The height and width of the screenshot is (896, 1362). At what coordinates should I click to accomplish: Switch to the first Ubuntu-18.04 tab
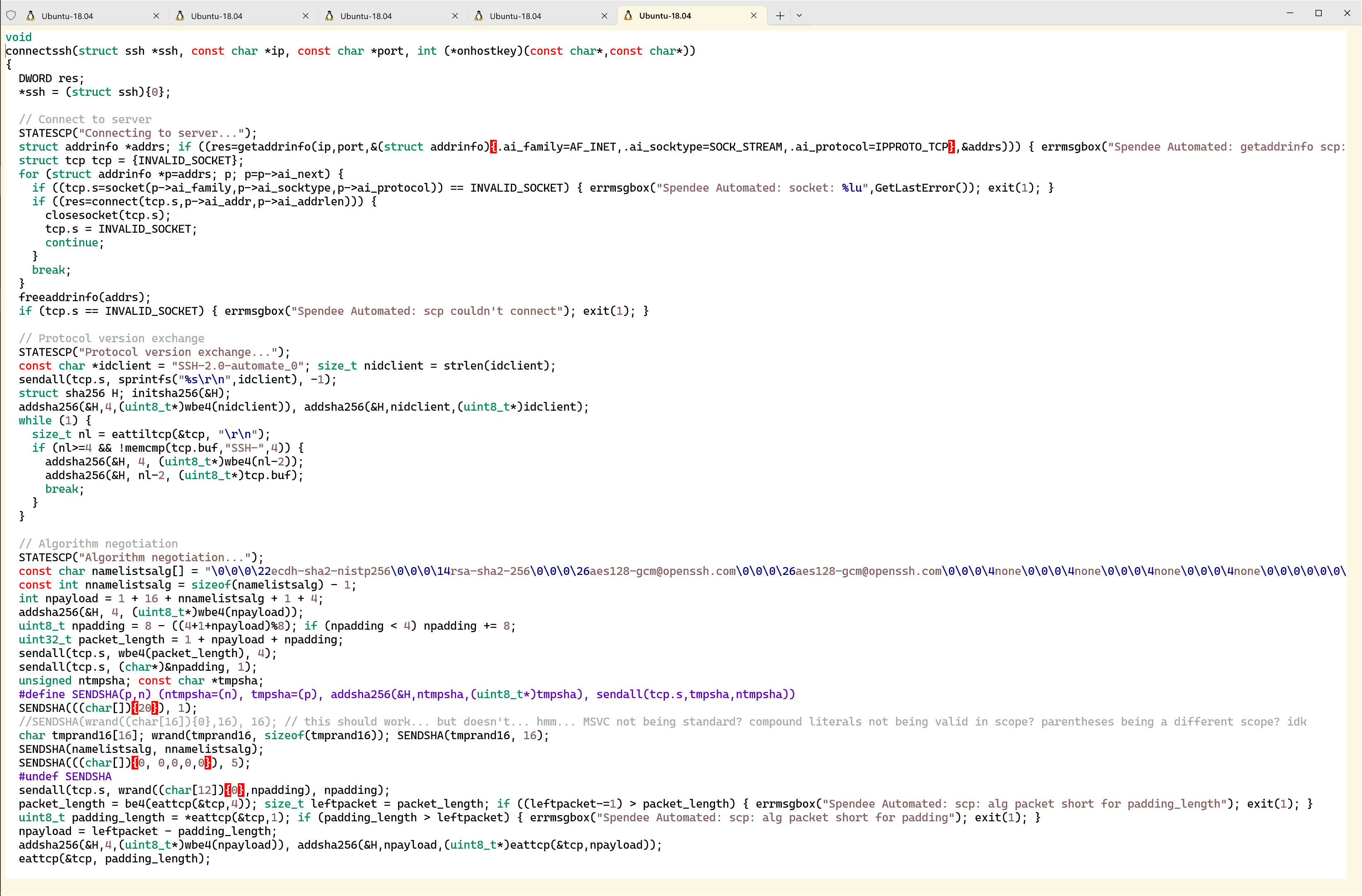point(68,16)
